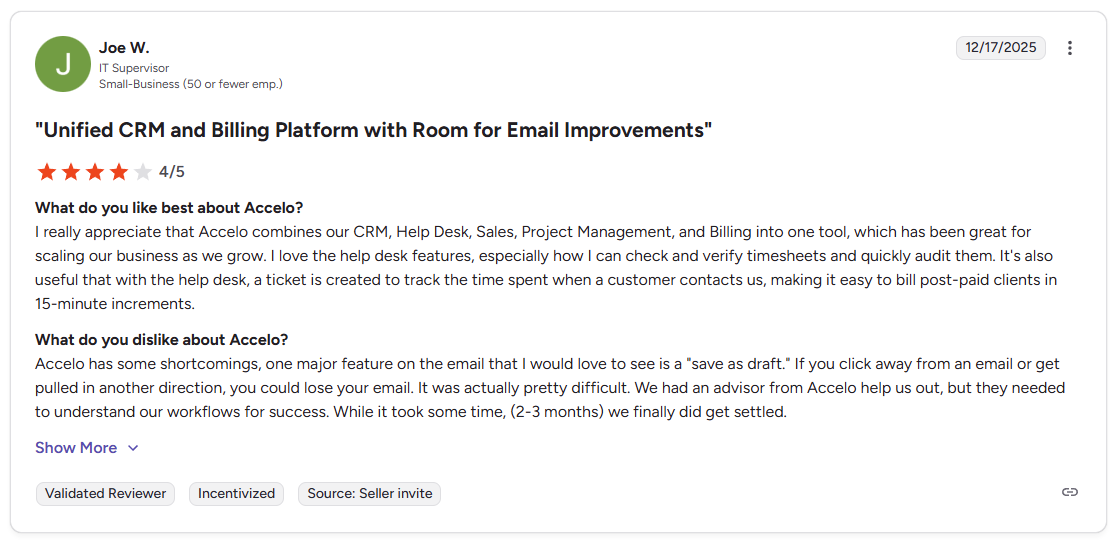Click the first rating star
The width and height of the screenshot is (1118, 543).
[46, 172]
